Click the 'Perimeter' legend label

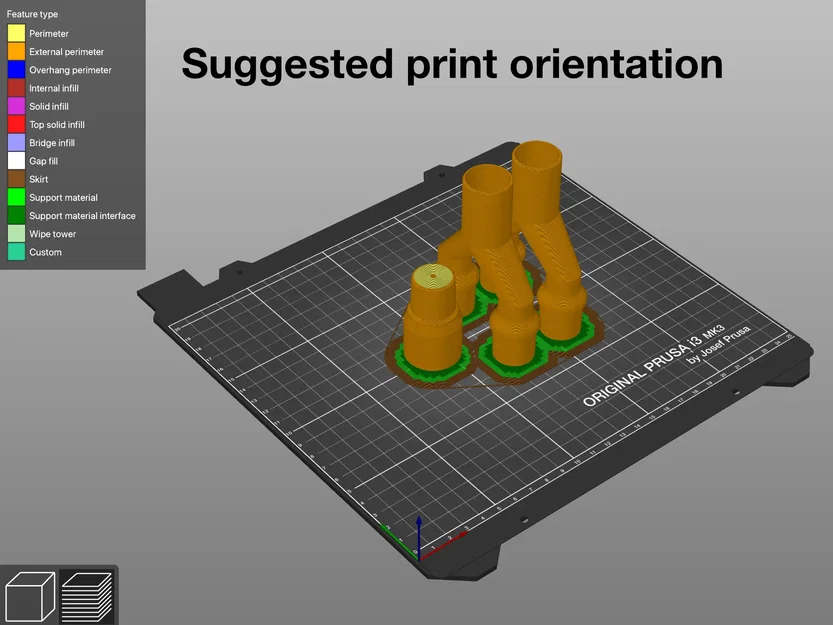[49, 33]
